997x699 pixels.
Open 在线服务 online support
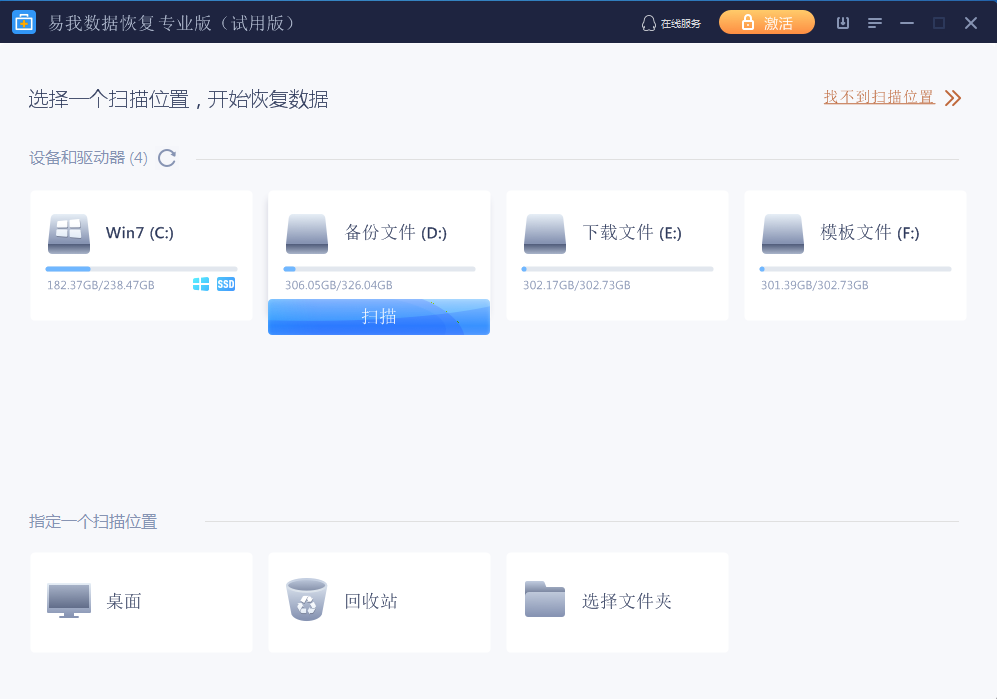point(676,21)
